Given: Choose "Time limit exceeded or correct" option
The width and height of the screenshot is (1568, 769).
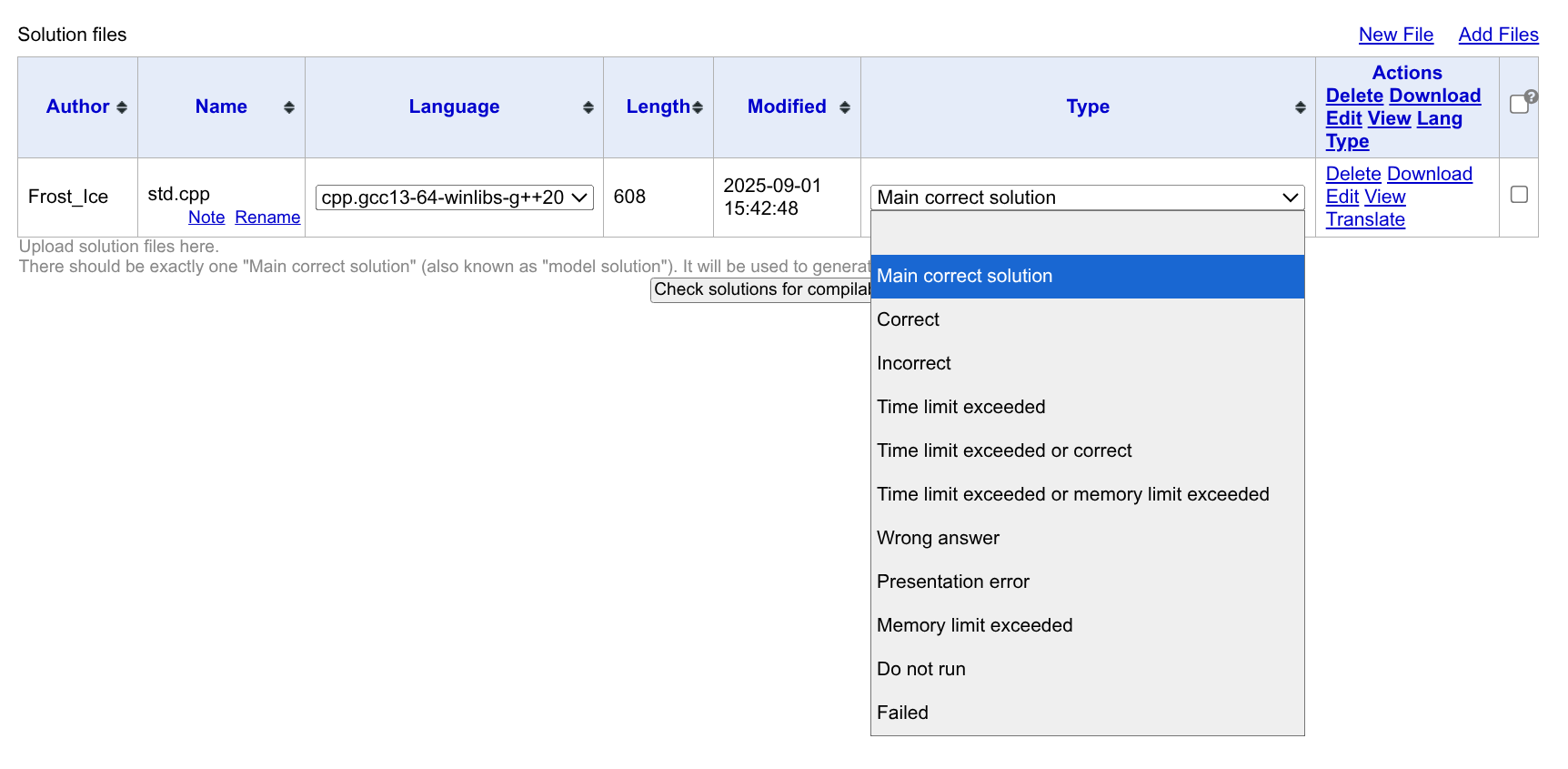Looking at the screenshot, I should [x=1004, y=450].
